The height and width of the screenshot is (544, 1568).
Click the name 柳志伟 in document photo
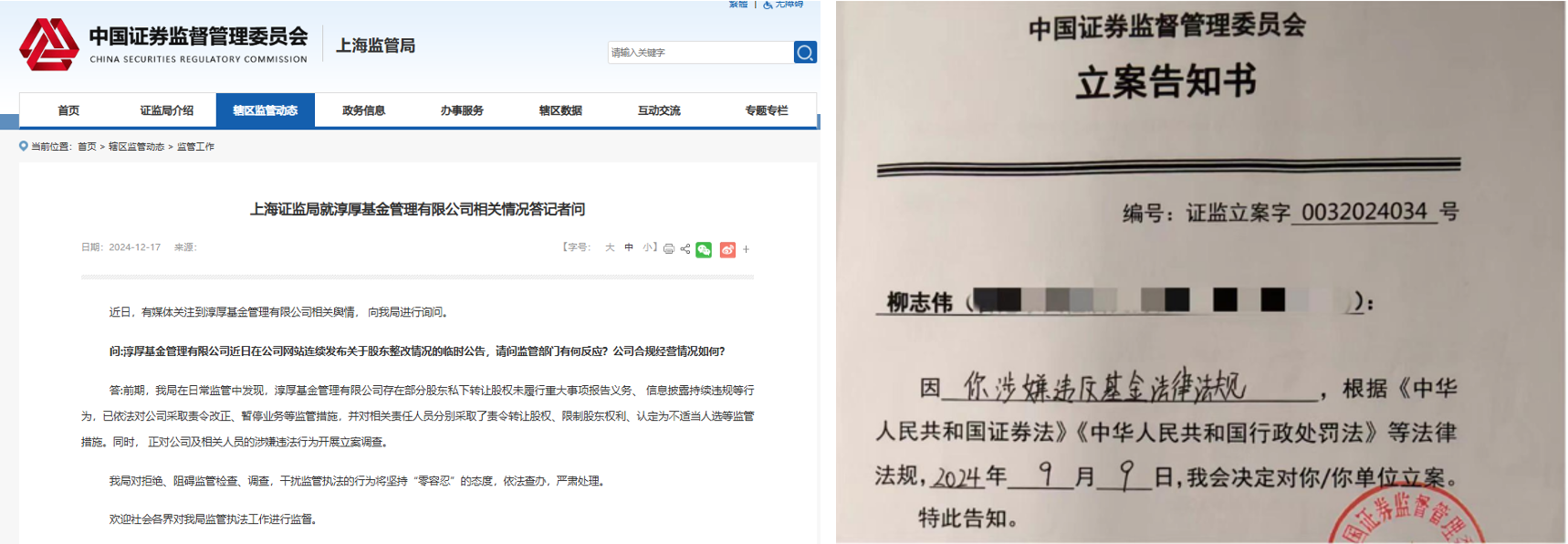coord(920,302)
